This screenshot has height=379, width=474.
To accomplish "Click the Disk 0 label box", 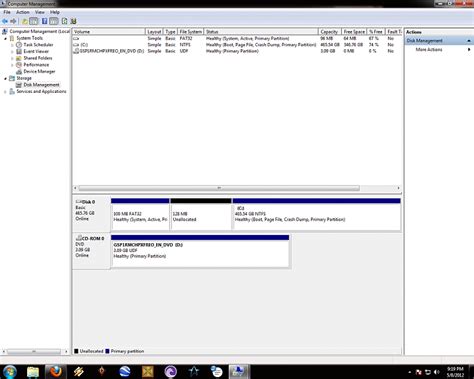I will [x=91, y=214].
